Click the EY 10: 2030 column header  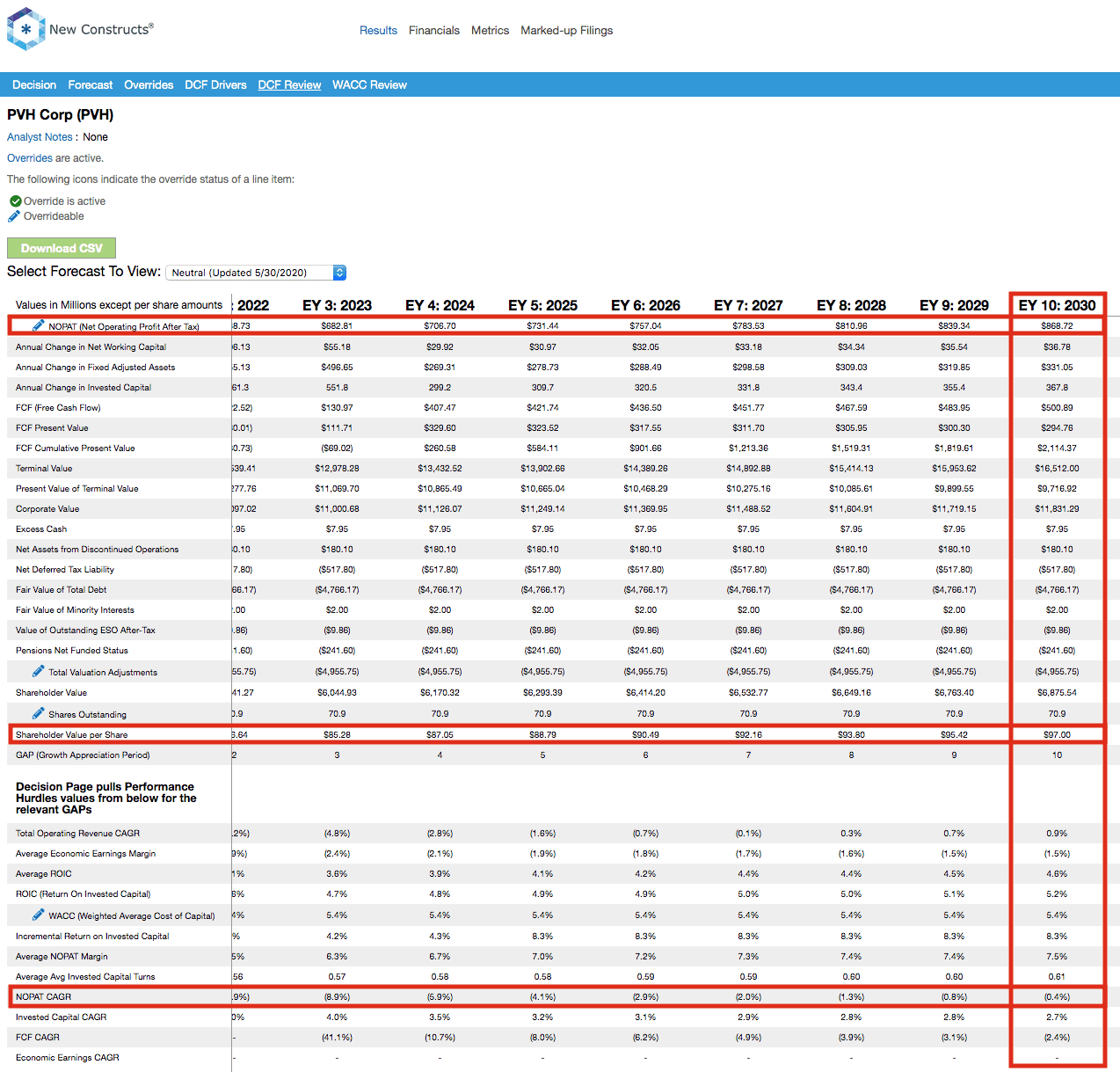(x=1057, y=305)
